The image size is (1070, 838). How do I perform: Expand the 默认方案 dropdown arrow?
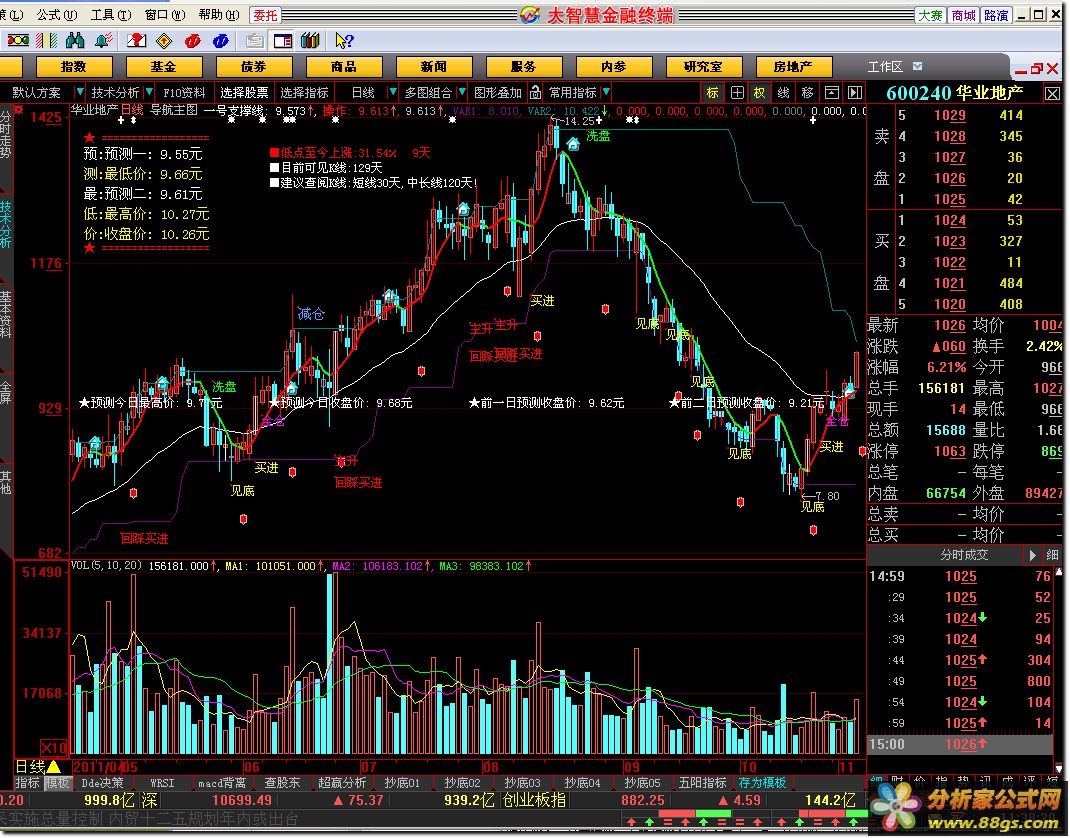pyautogui.click(x=80, y=92)
